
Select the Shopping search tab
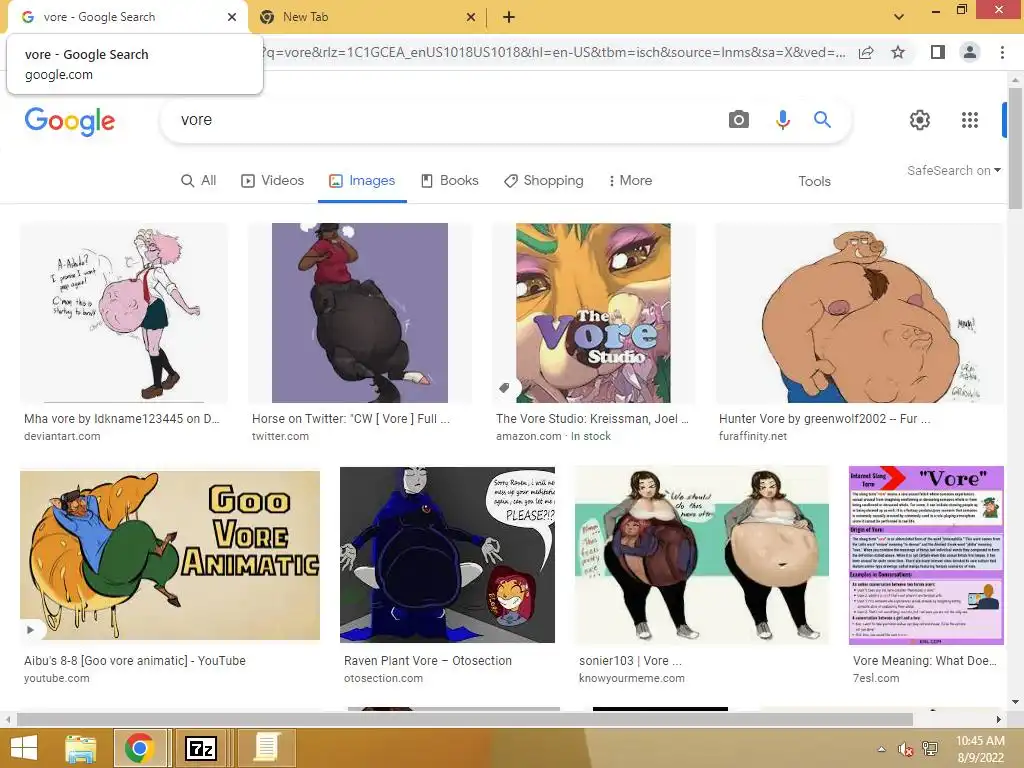click(543, 180)
